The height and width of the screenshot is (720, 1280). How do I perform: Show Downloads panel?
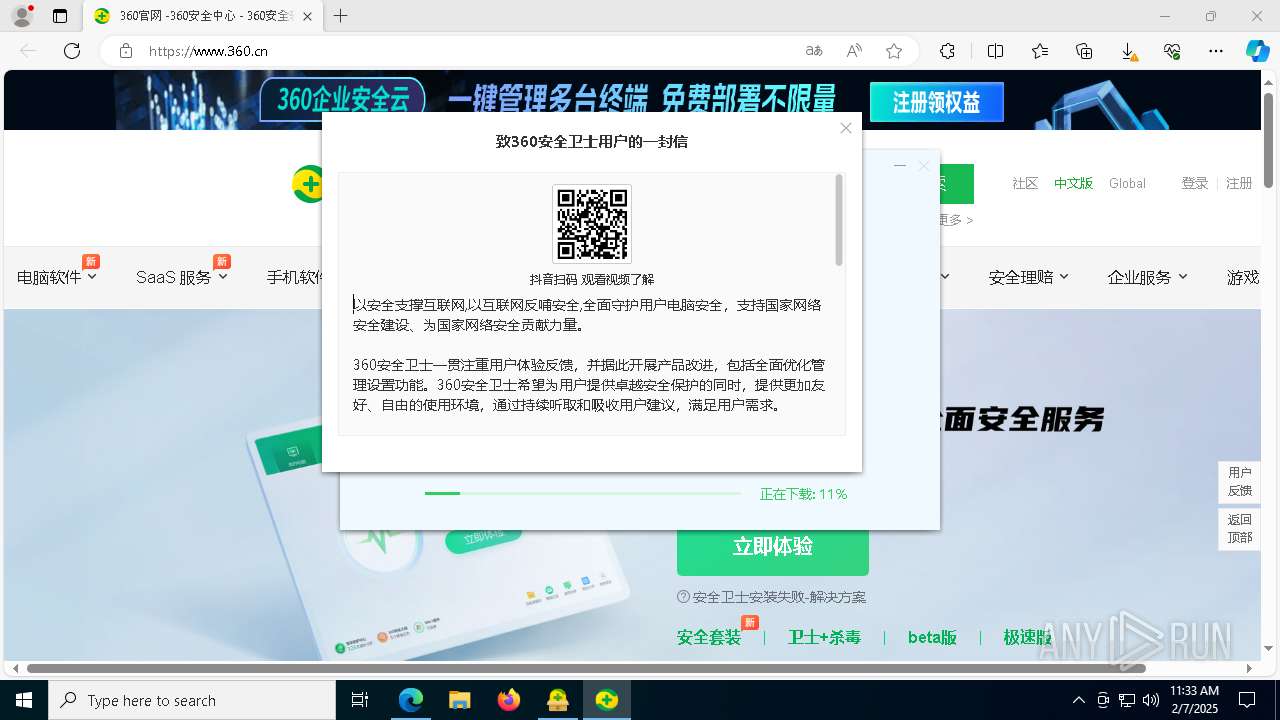click(x=1128, y=51)
